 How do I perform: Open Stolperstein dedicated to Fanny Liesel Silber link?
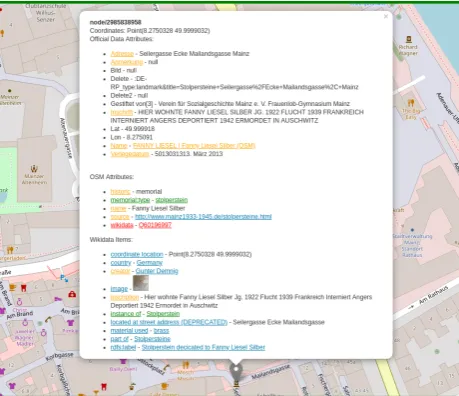(x=203, y=347)
